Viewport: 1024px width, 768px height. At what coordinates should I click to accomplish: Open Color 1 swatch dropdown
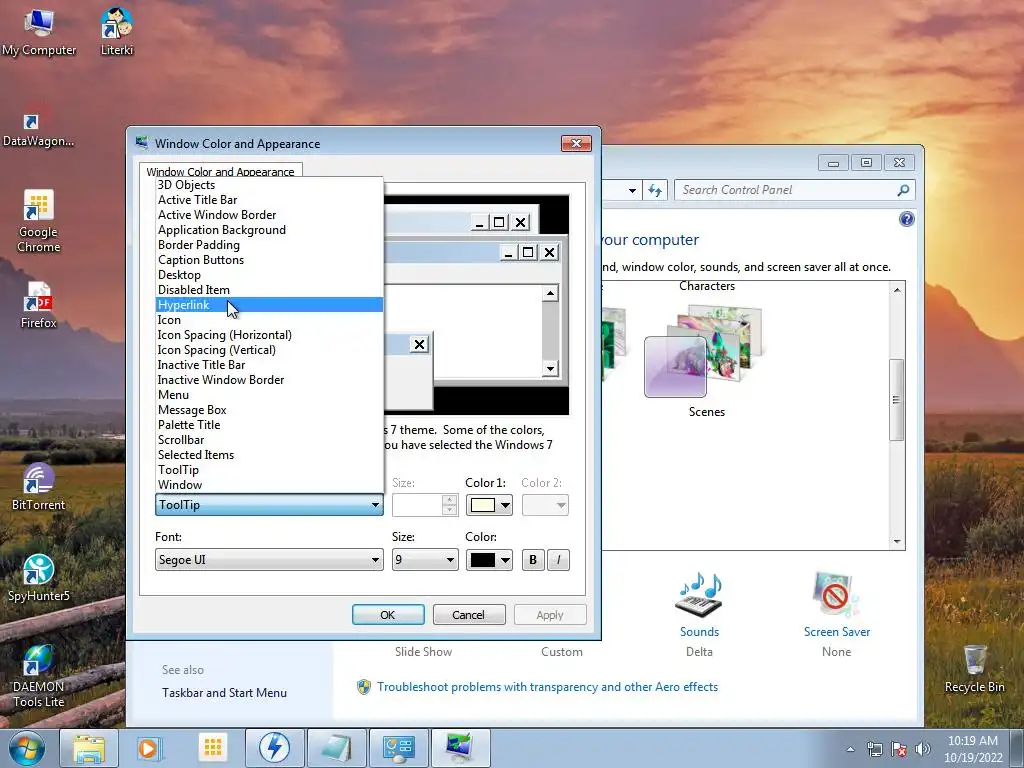(489, 505)
